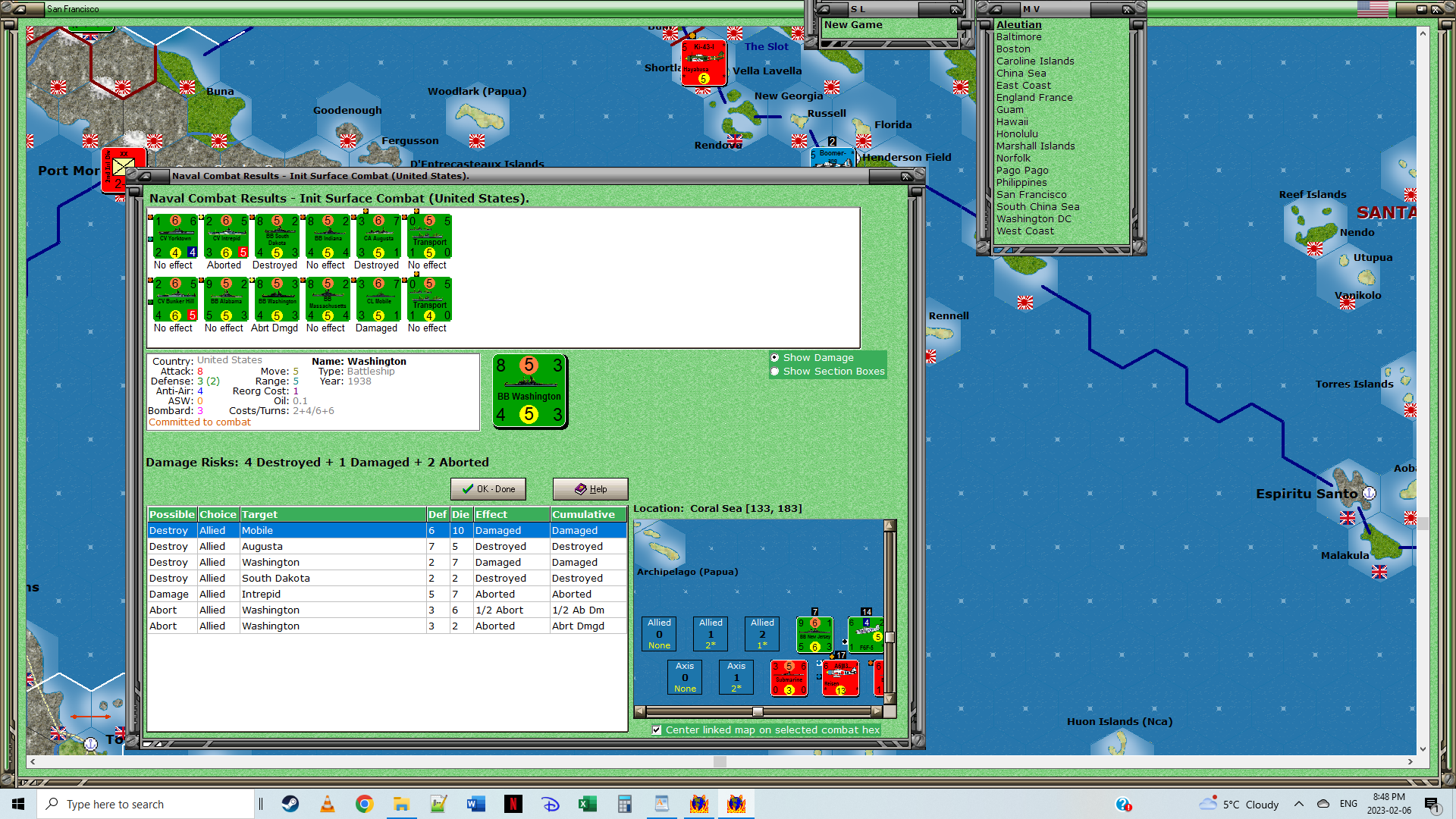Select the CA Augusta unit counter
The height and width of the screenshot is (819, 1456).
[378, 237]
